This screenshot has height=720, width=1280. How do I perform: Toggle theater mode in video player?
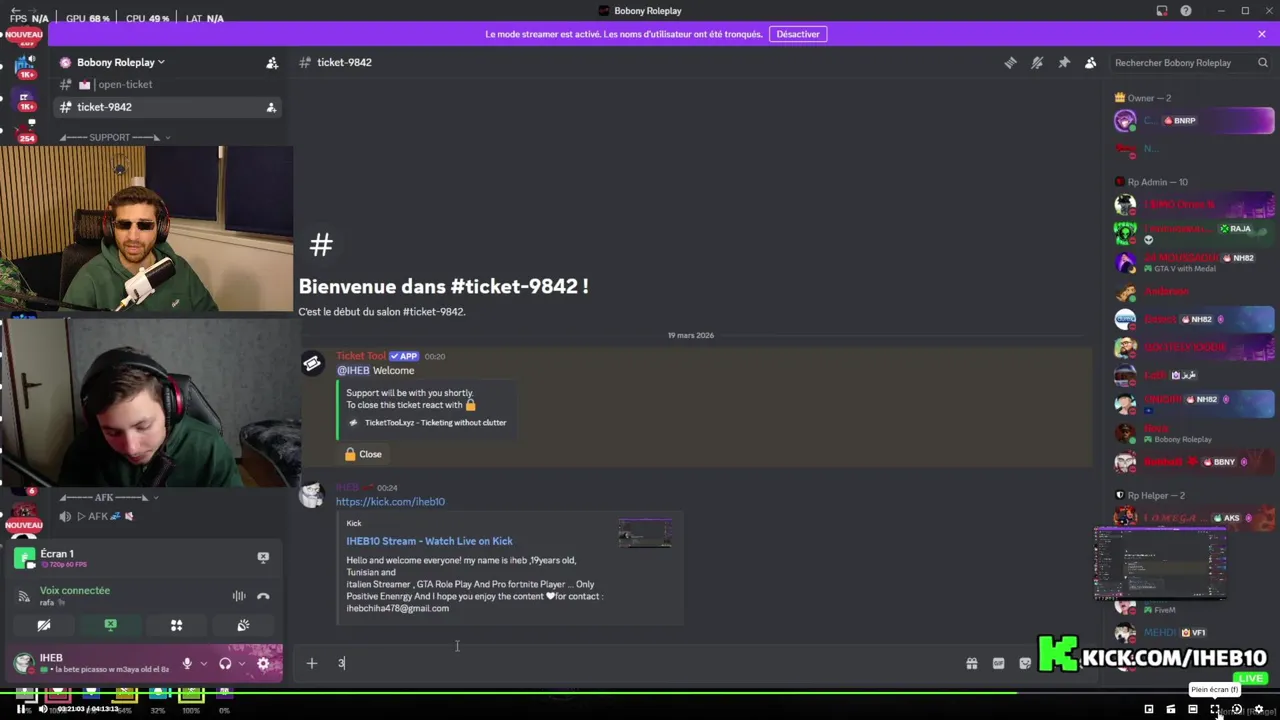pyautogui.click(x=1193, y=709)
